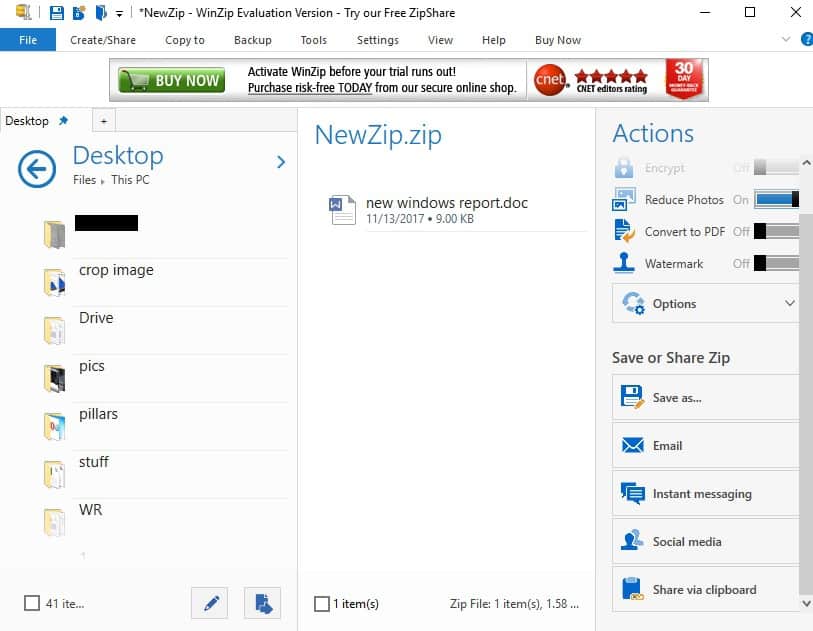The width and height of the screenshot is (813, 631).
Task: Click the Instant messaging icon
Action: [x=632, y=493]
